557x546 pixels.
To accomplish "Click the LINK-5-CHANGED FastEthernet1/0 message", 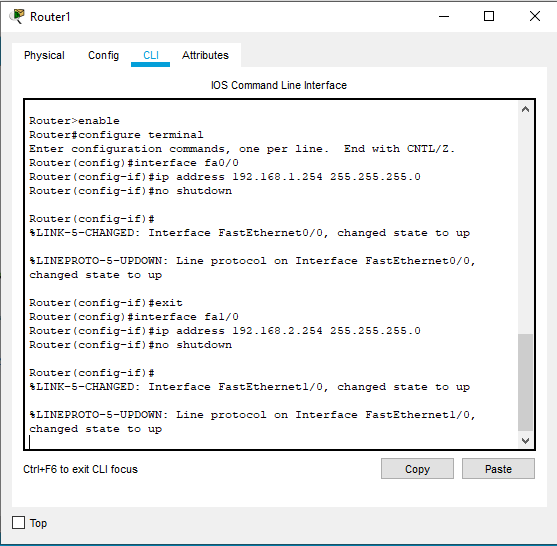I will click(249, 387).
